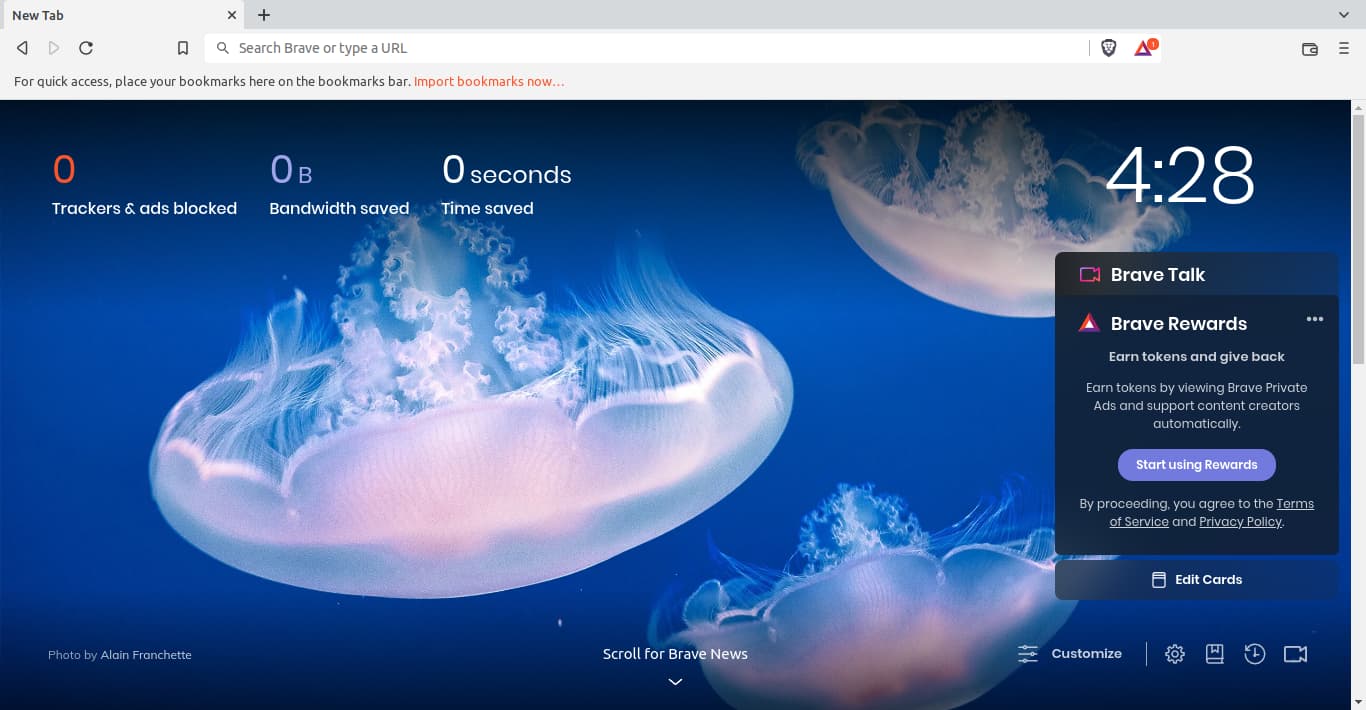Bookmark this page using bookmark icon
Screen dimensions: 1366x710
tap(182, 48)
